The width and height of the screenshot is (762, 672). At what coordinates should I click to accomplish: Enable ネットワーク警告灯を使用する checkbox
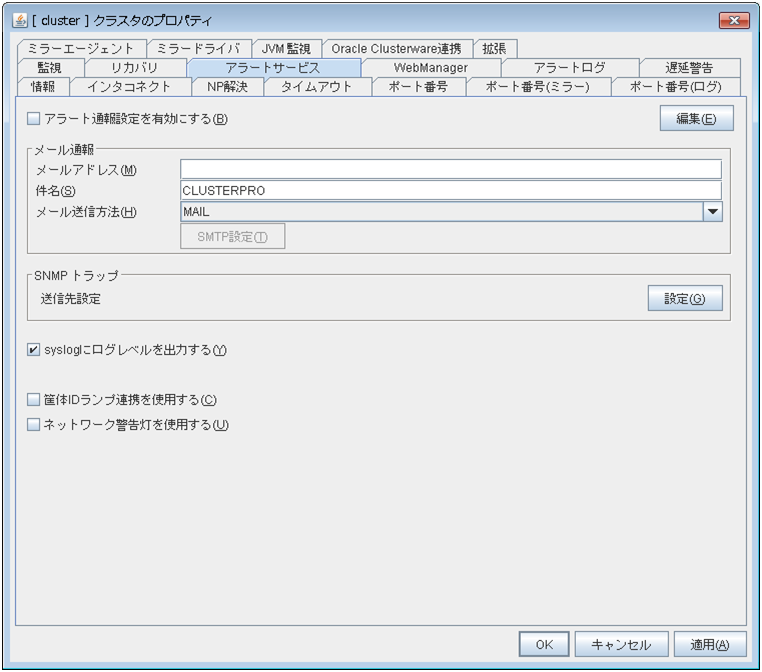(x=34, y=424)
